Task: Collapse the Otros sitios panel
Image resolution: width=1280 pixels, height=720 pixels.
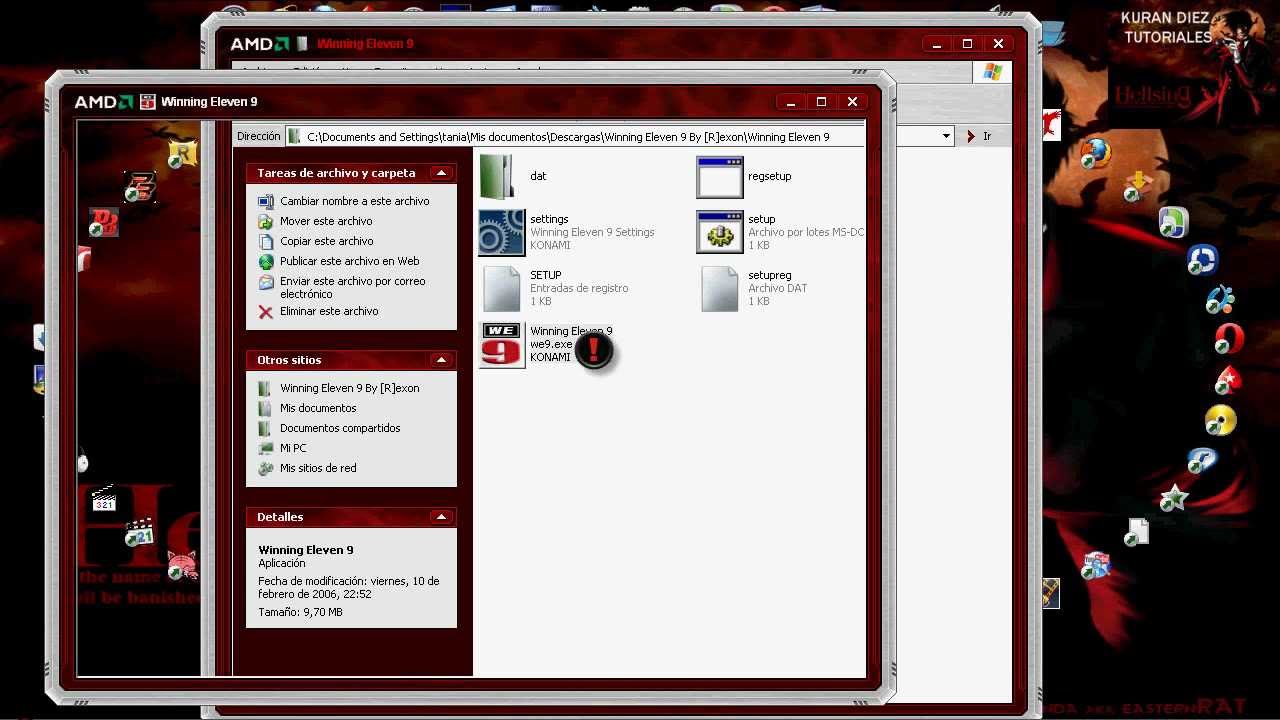Action: 441,360
